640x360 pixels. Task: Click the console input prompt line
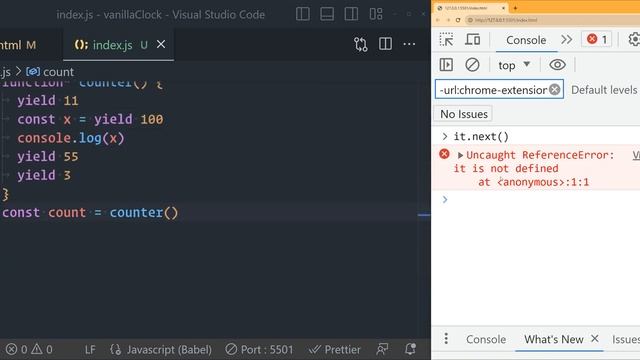tap(536, 200)
